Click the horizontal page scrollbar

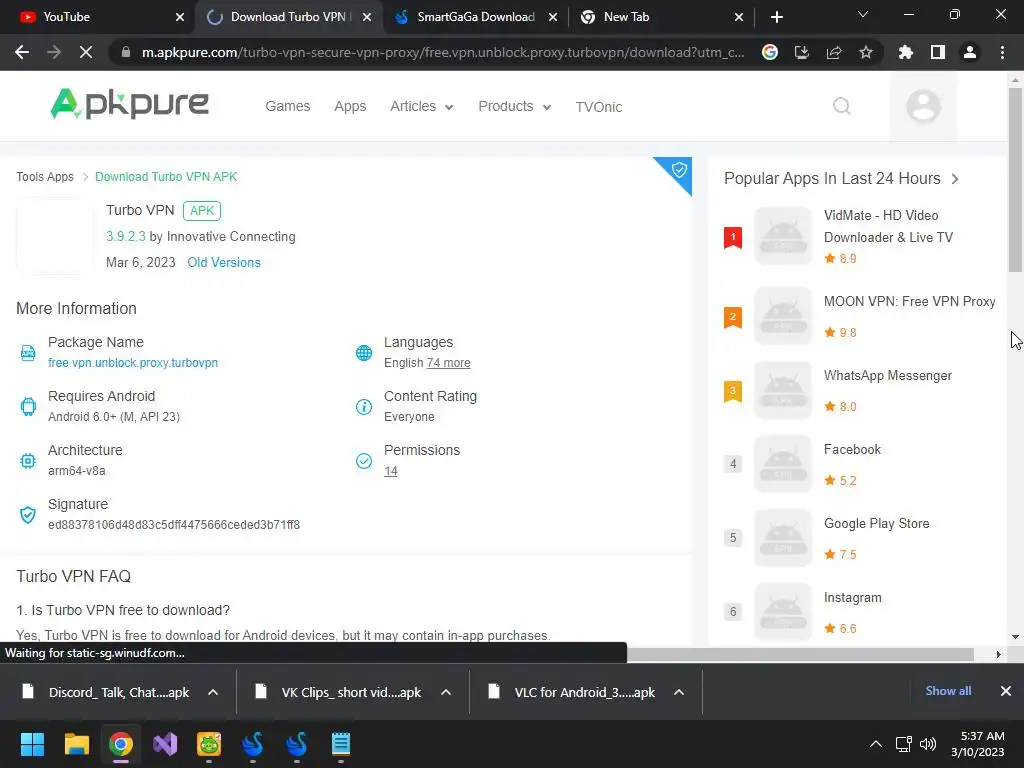(x=801, y=654)
